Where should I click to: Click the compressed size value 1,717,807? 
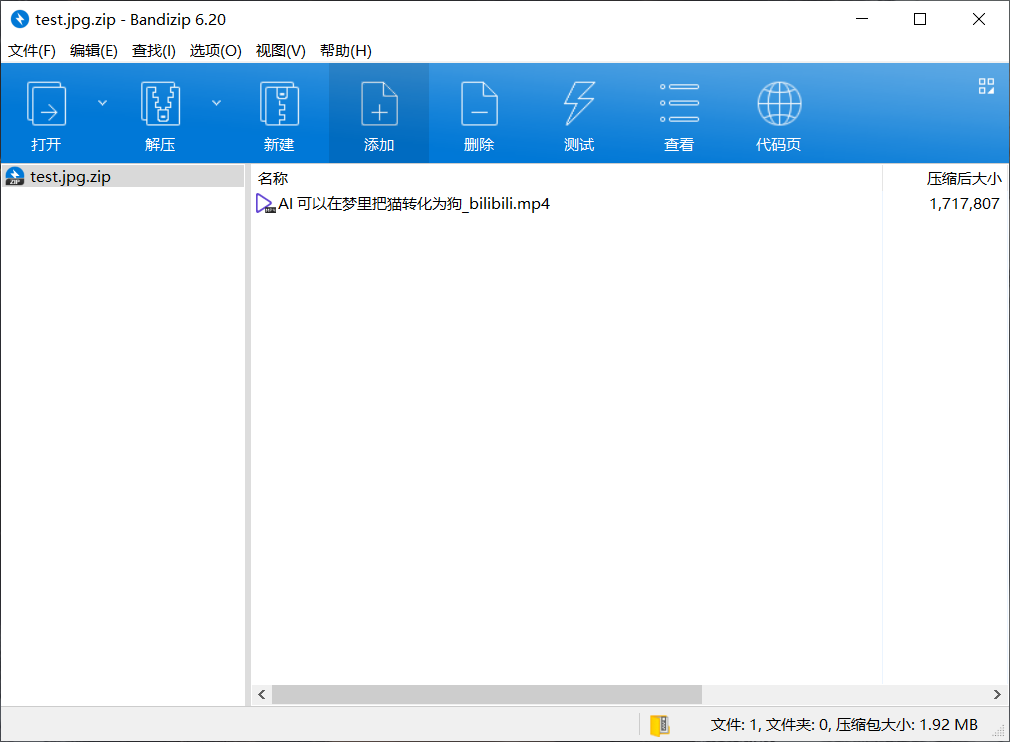964,204
